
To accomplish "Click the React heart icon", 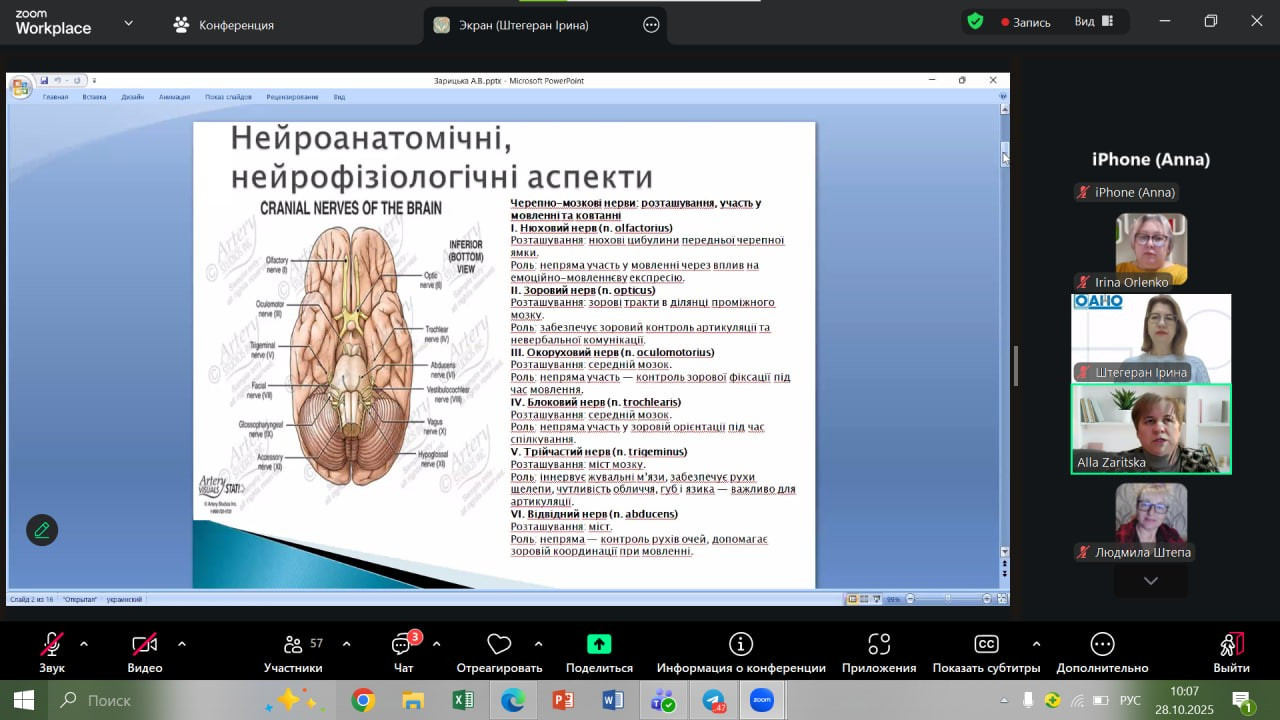I will click(499, 645).
